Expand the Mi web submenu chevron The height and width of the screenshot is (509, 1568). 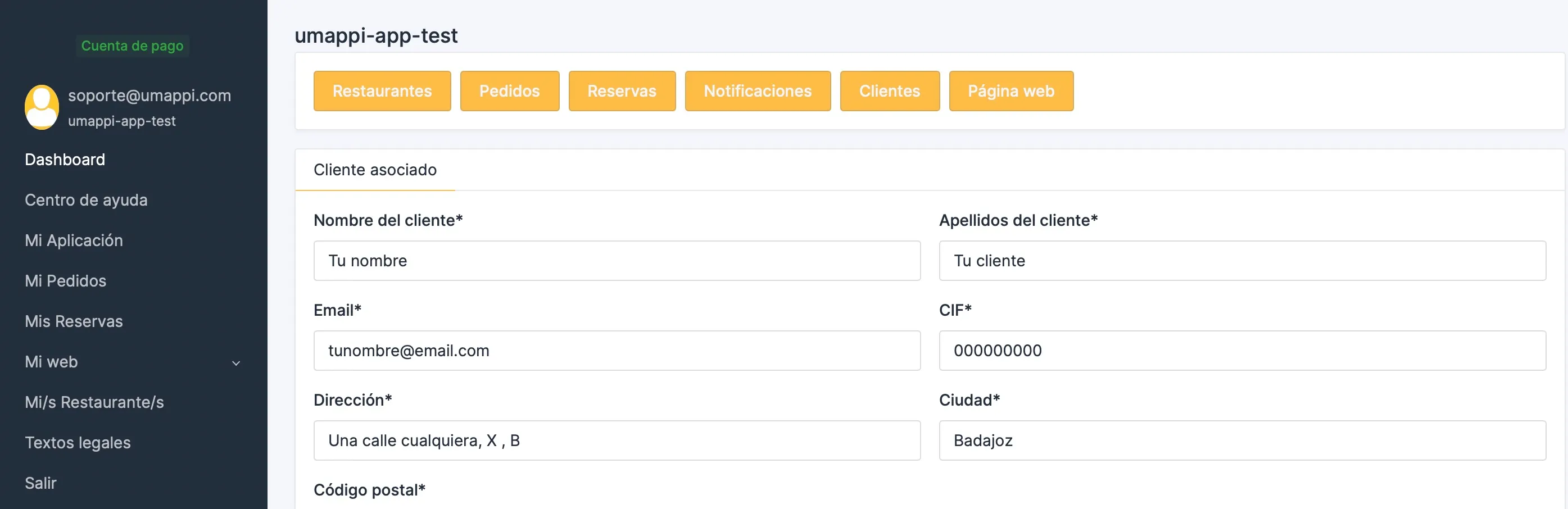tap(236, 363)
